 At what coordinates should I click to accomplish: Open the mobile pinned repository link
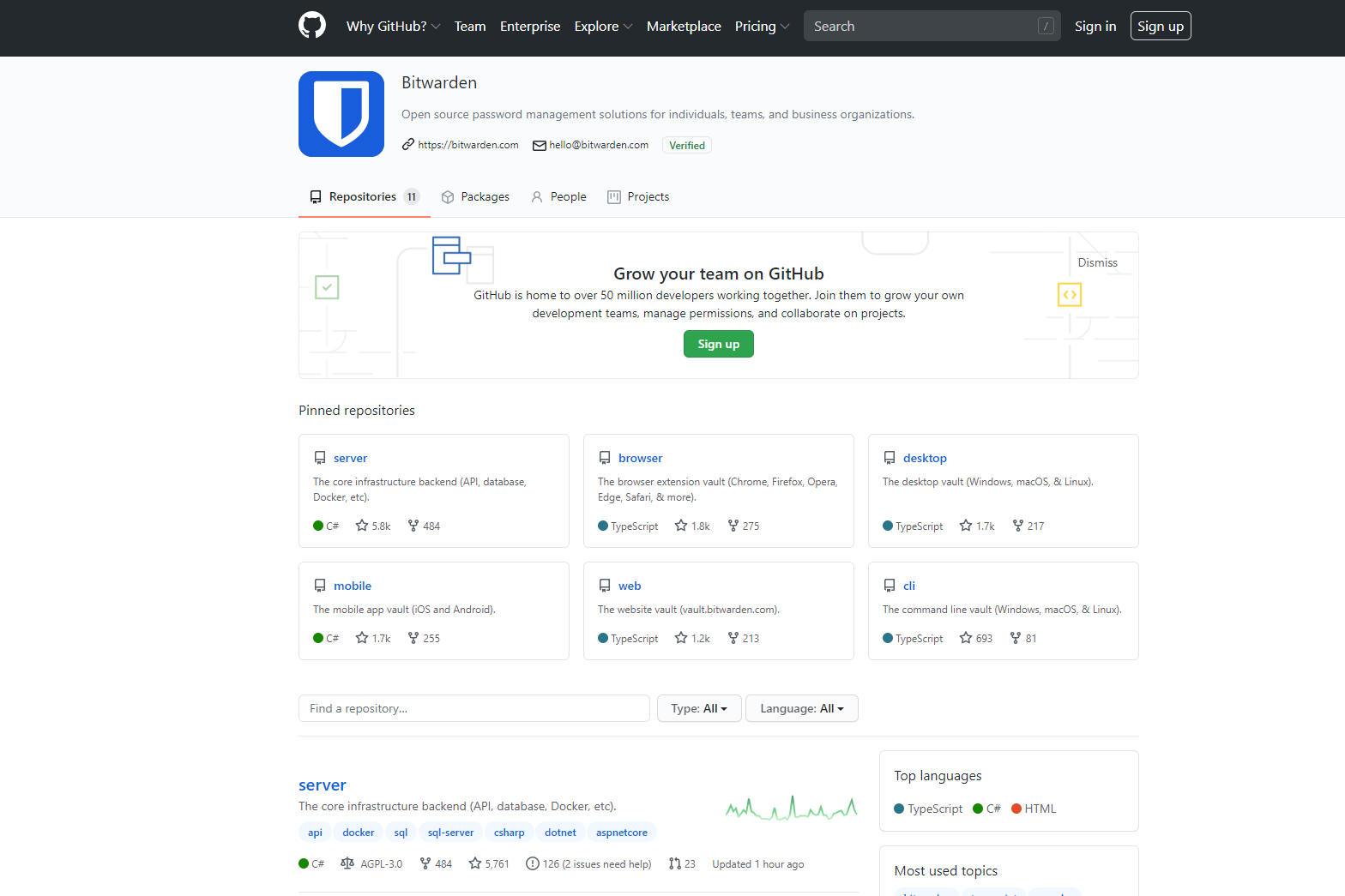click(x=353, y=586)
